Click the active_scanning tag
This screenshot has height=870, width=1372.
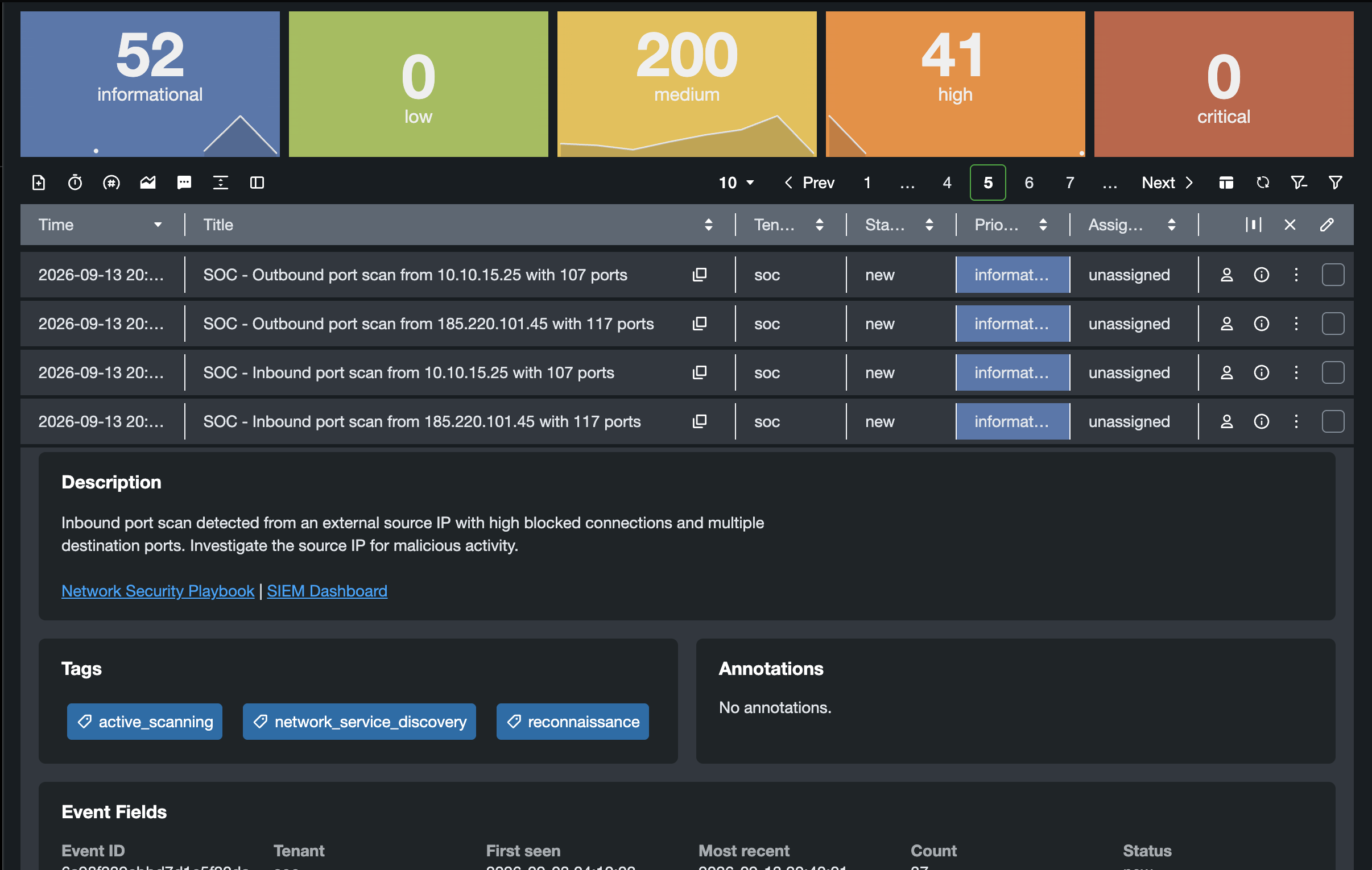tap(144, 721)
